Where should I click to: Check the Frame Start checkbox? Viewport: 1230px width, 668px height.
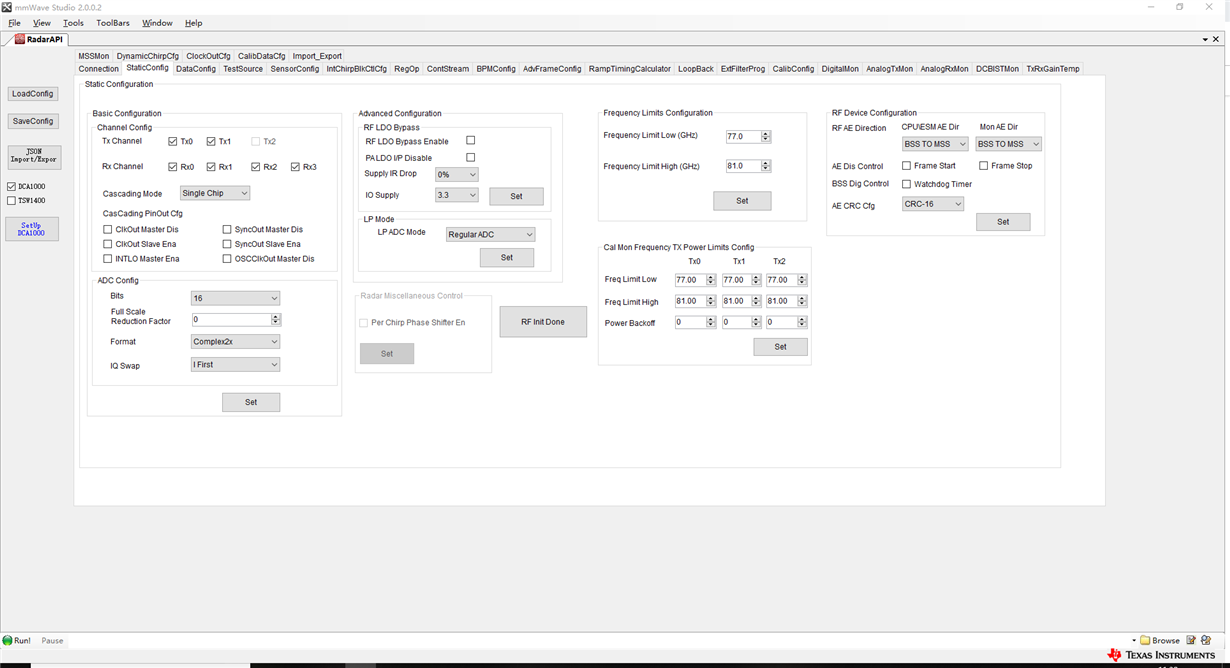(x=906, y=166)
